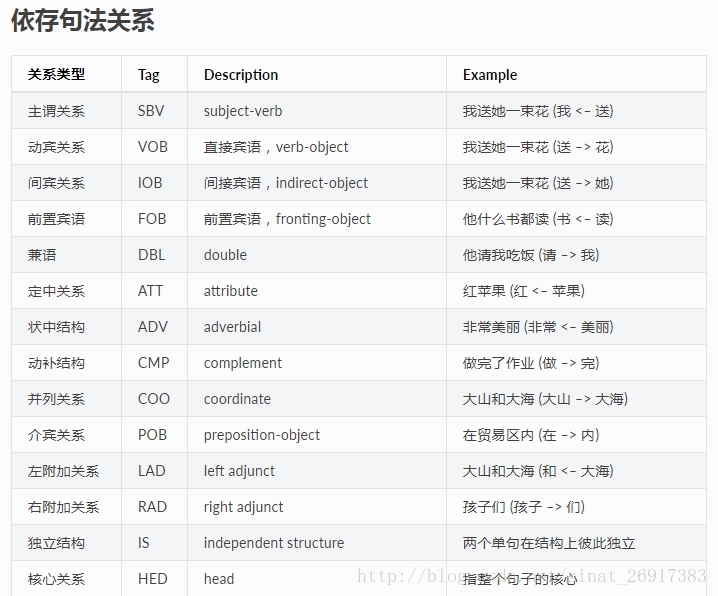Select the LAD tag cell

click(152, 471)
